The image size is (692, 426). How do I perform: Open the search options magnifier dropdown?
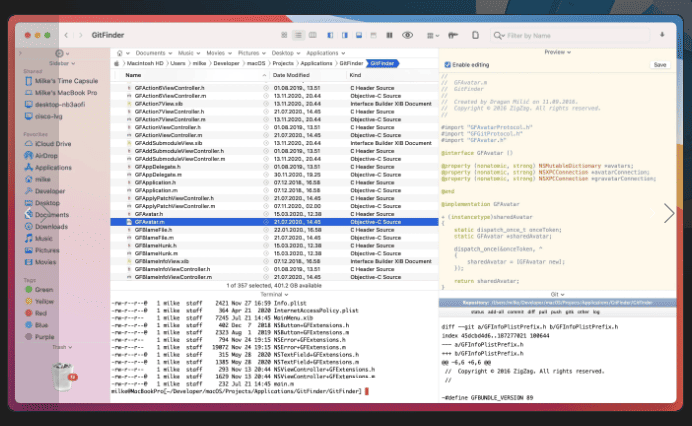[499, 35]
